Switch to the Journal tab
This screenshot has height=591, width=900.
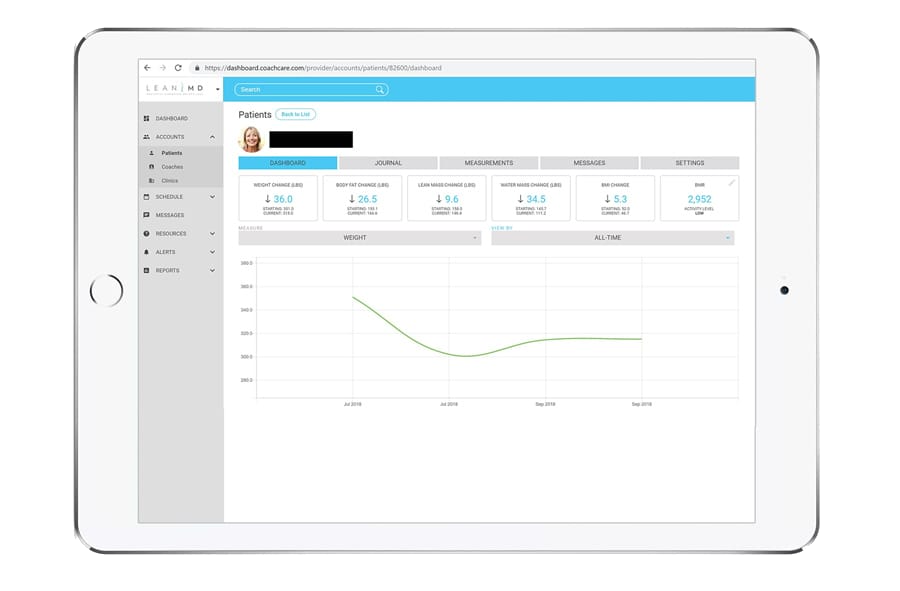388,163
